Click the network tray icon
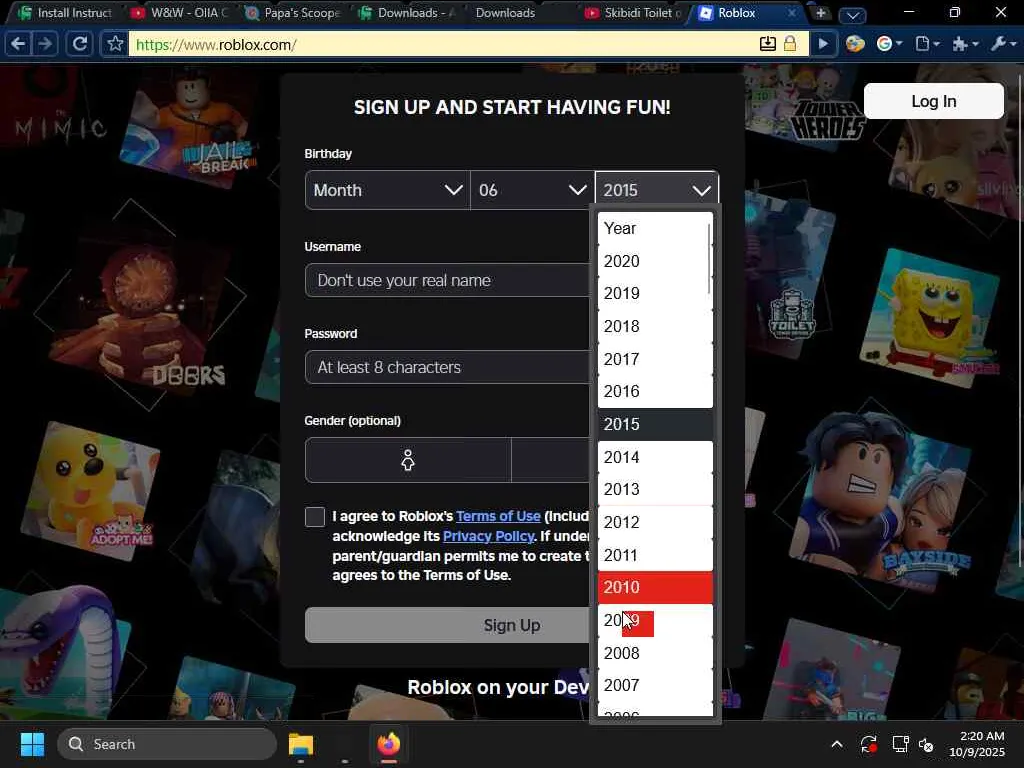The image size is (1024, 768). pos(901,744)
